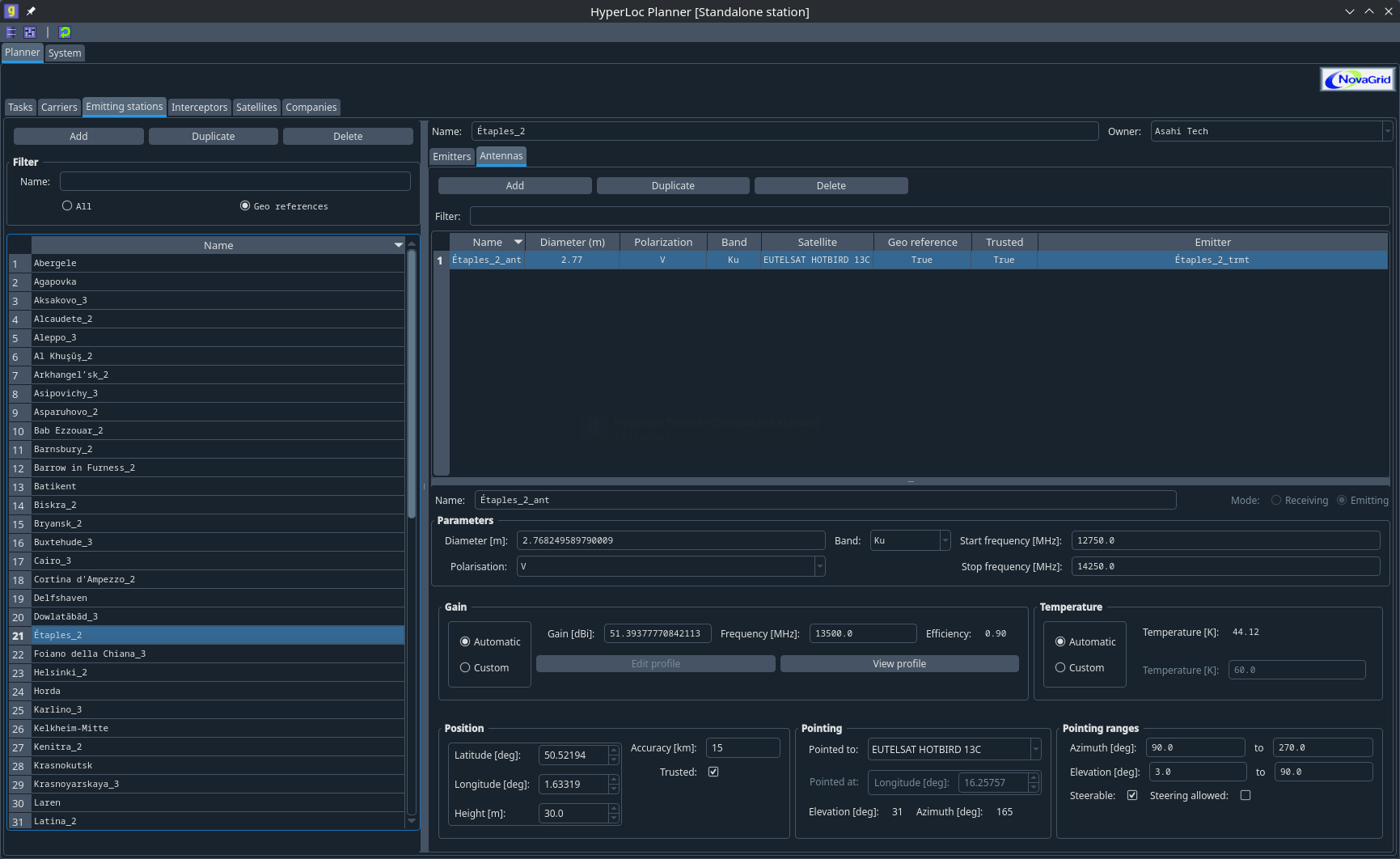The height and width of the screenshot is (868, 1400).
Task: Click the pin icon in title bar
Action: [31, 11]
